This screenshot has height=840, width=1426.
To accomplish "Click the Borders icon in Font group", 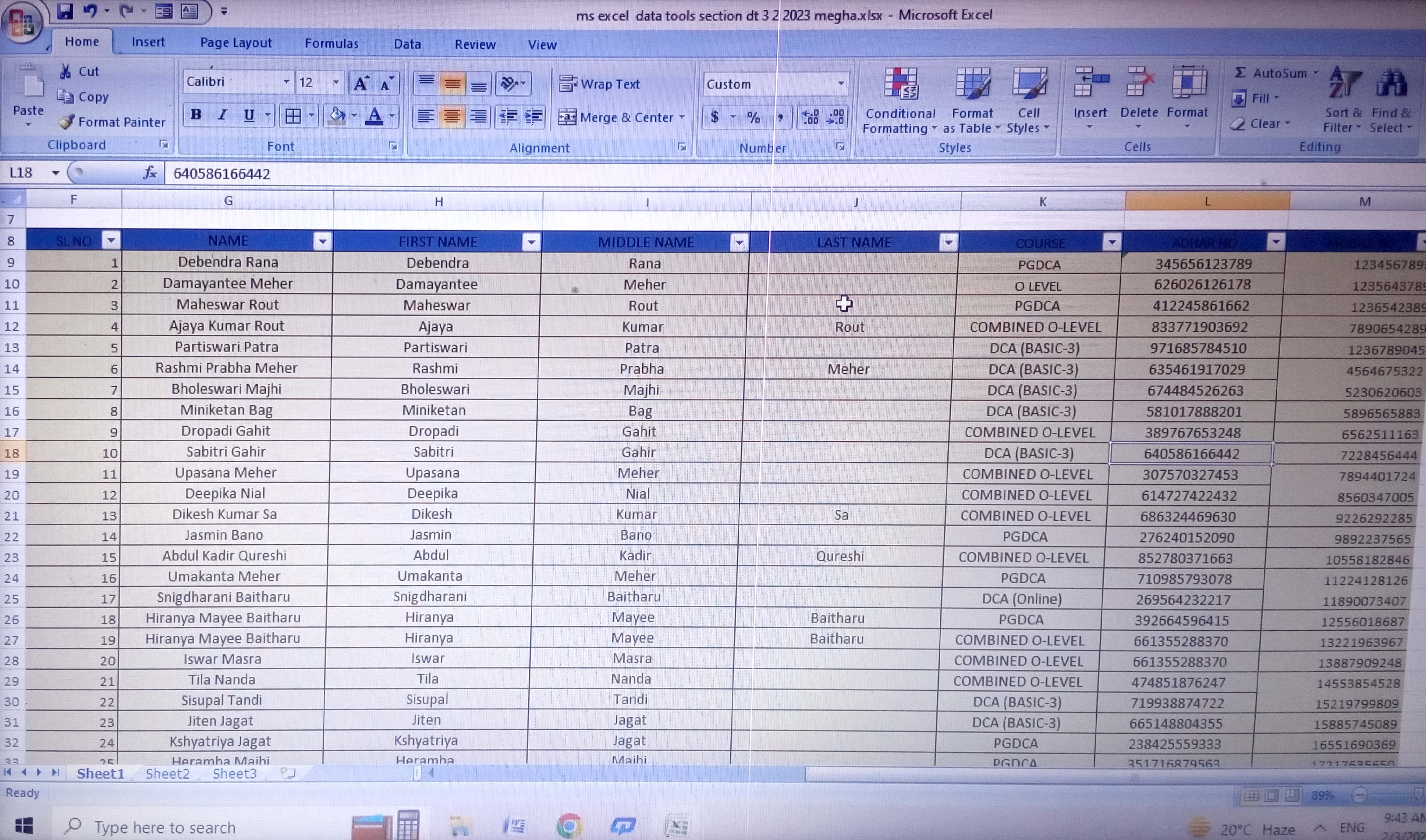I will (293, 117).
